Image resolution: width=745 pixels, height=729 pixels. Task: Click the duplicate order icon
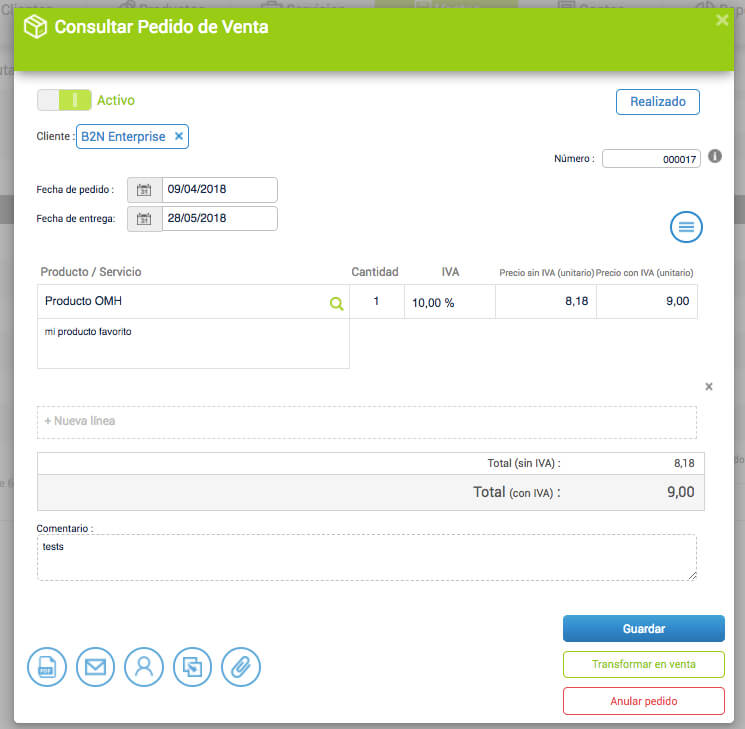tap(193, 667)
